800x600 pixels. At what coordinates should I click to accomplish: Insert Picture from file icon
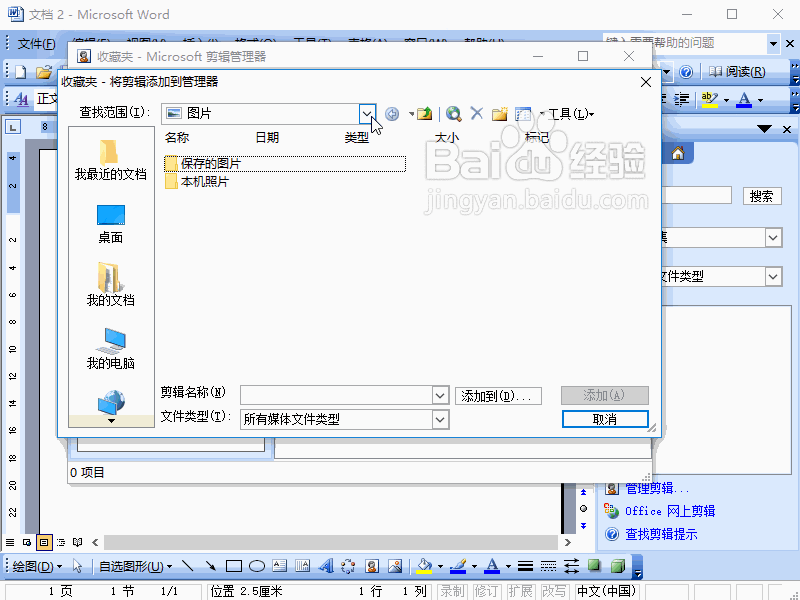coord(395,566)
